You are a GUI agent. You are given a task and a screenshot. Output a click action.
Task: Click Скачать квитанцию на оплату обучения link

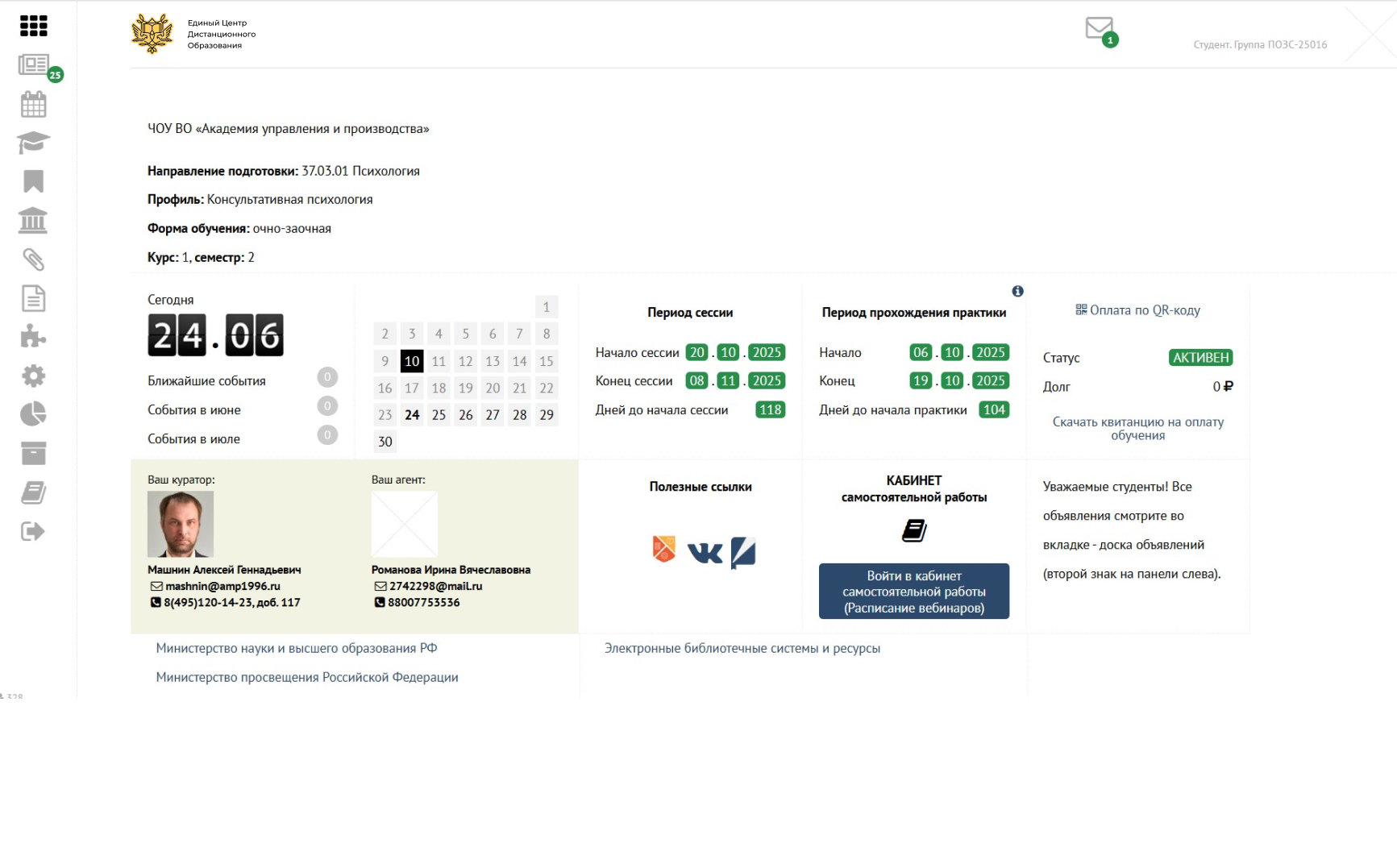coord(1137,429)
